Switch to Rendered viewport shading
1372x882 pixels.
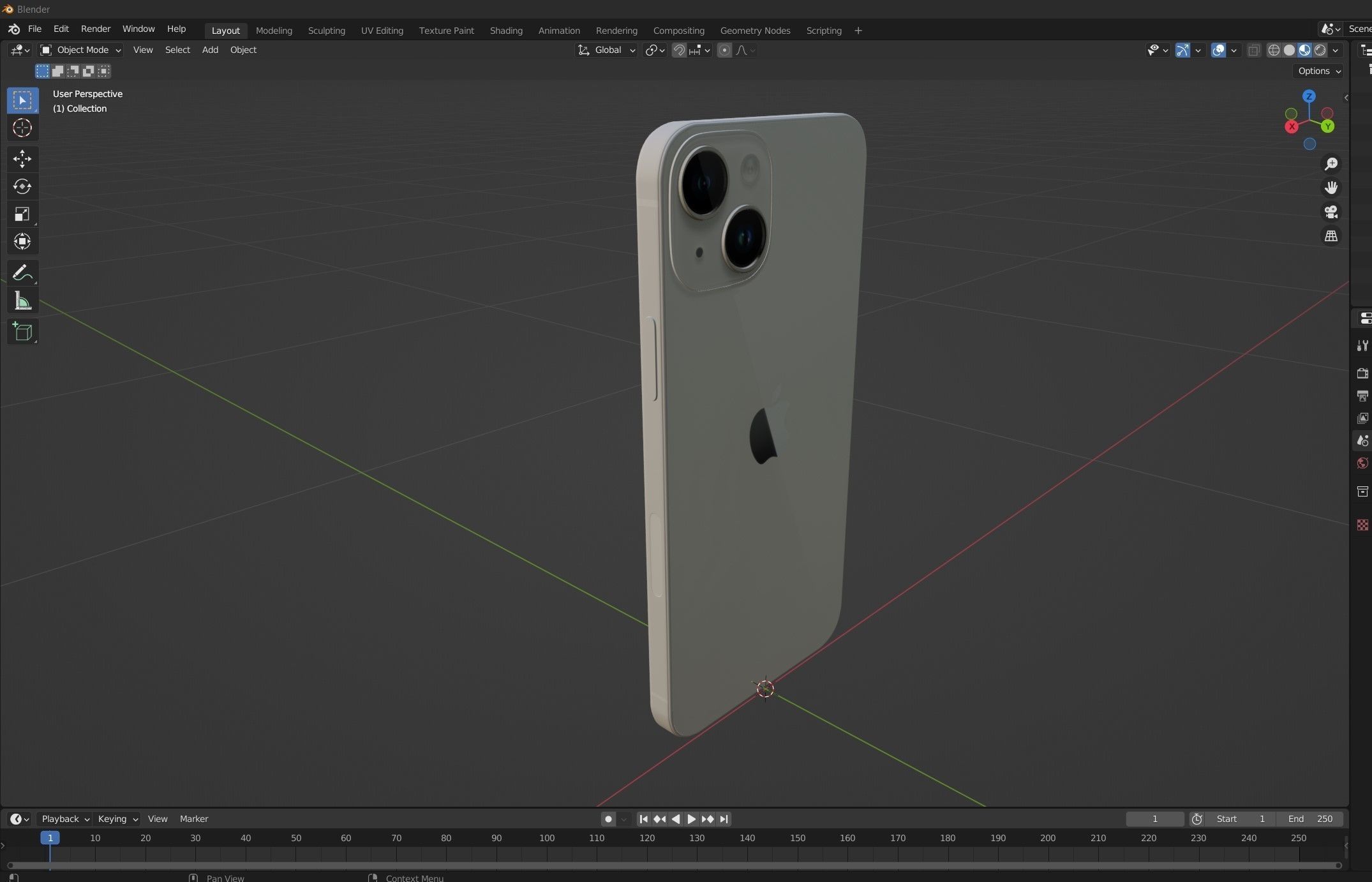point(1320,50)
